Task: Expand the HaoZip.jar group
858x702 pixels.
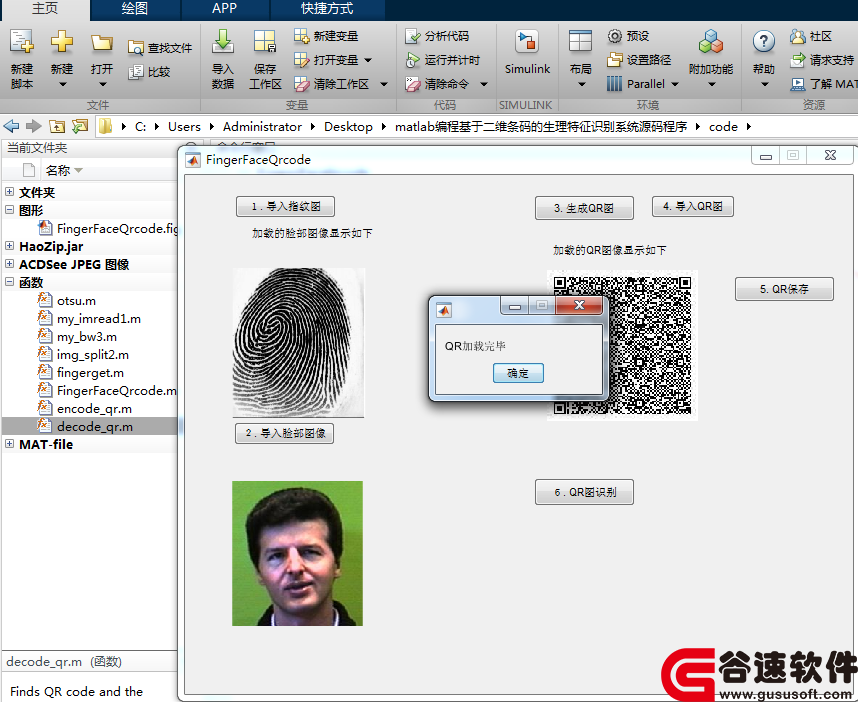Action: 9,246
